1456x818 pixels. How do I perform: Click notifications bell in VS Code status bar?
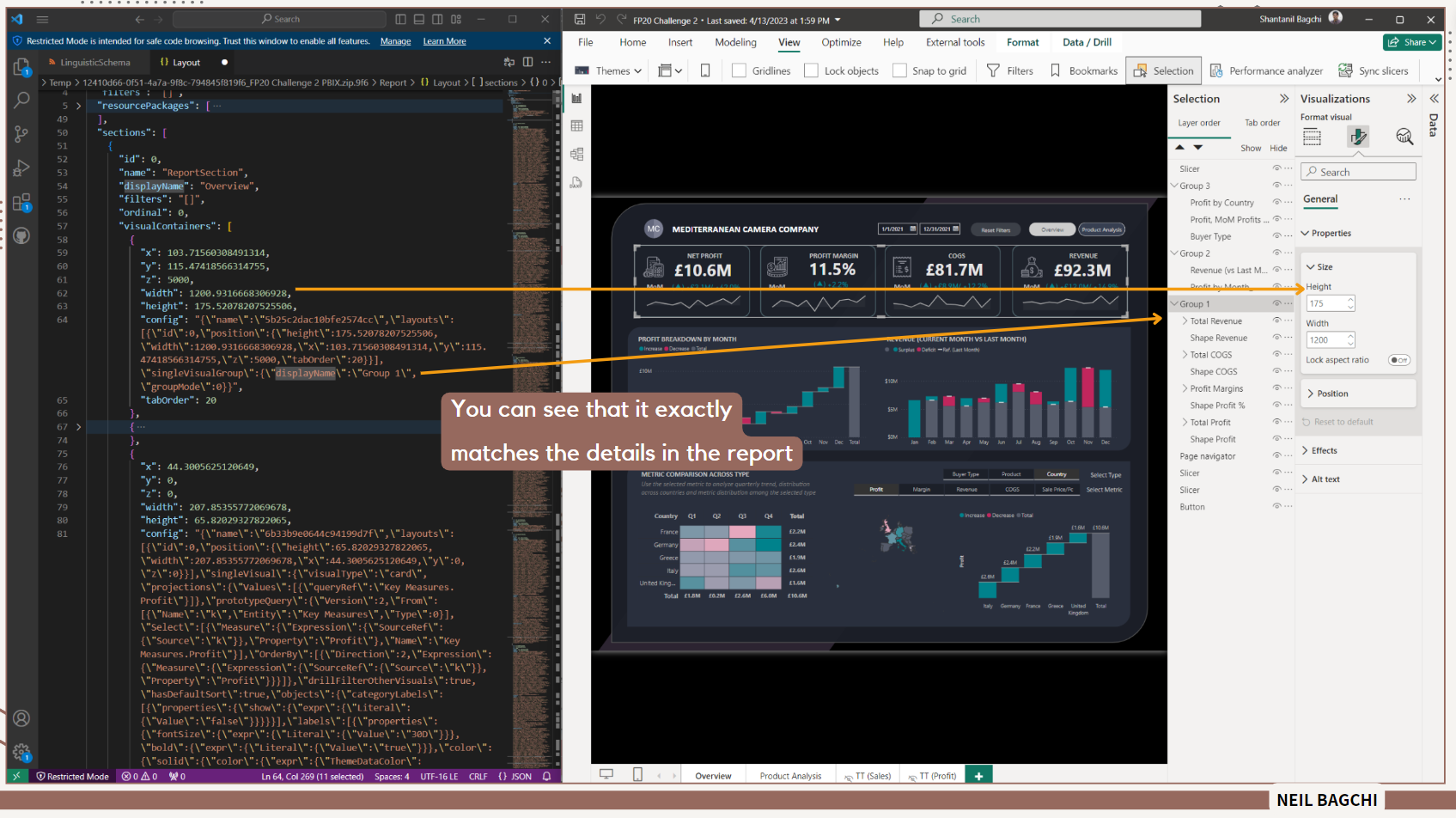546,776
